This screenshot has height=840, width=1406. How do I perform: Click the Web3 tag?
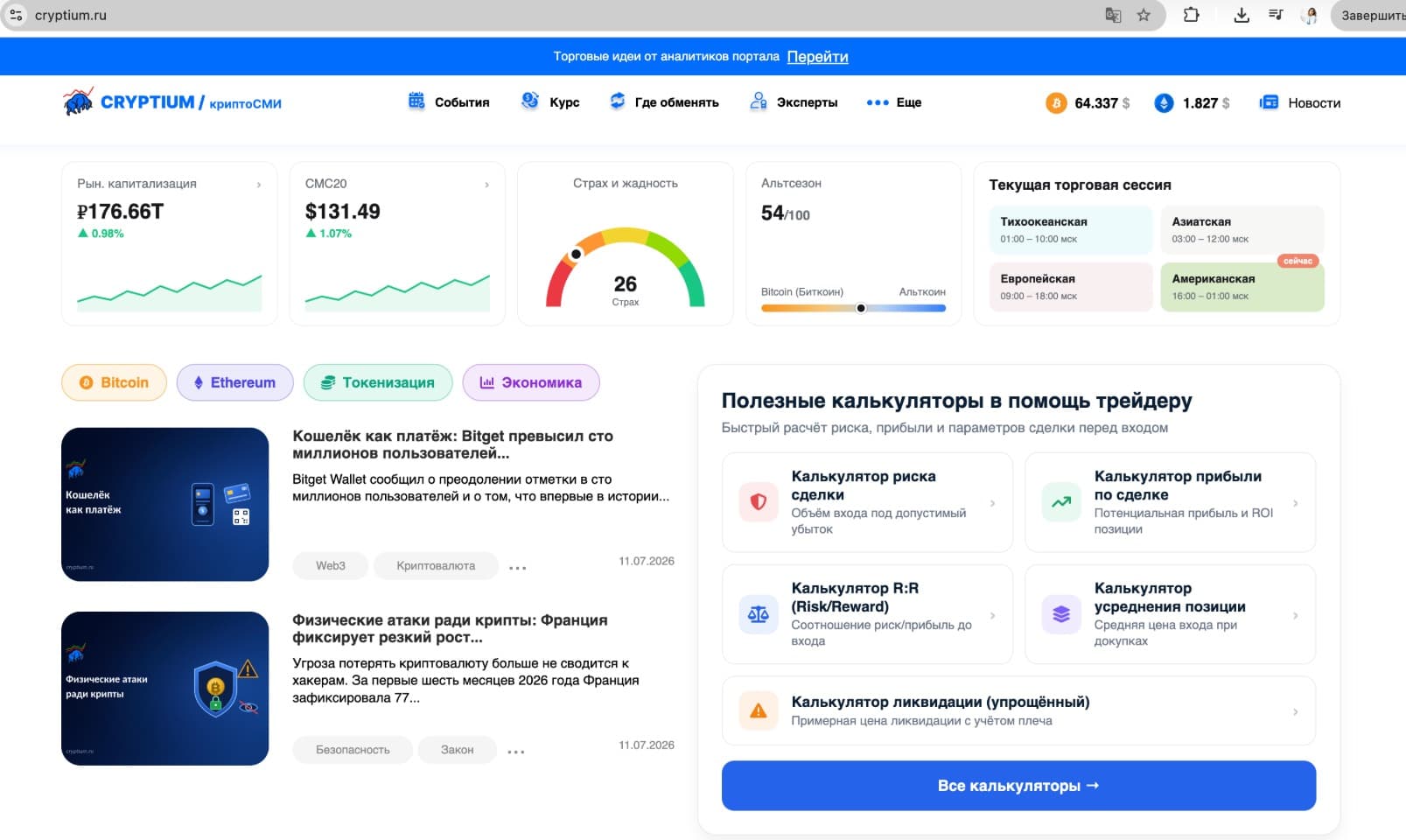pyautogui.click(x=331, y=566)
